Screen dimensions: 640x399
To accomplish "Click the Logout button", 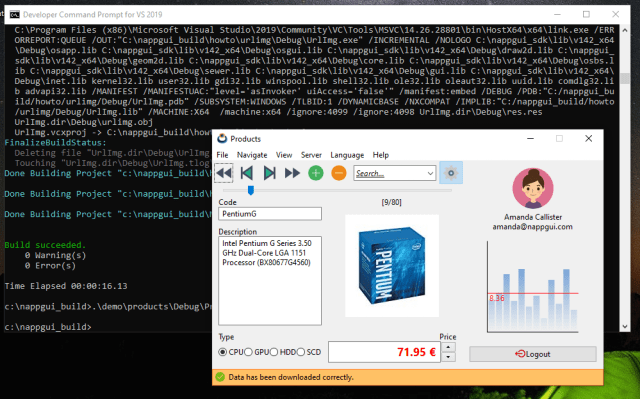I will point(533,354).
